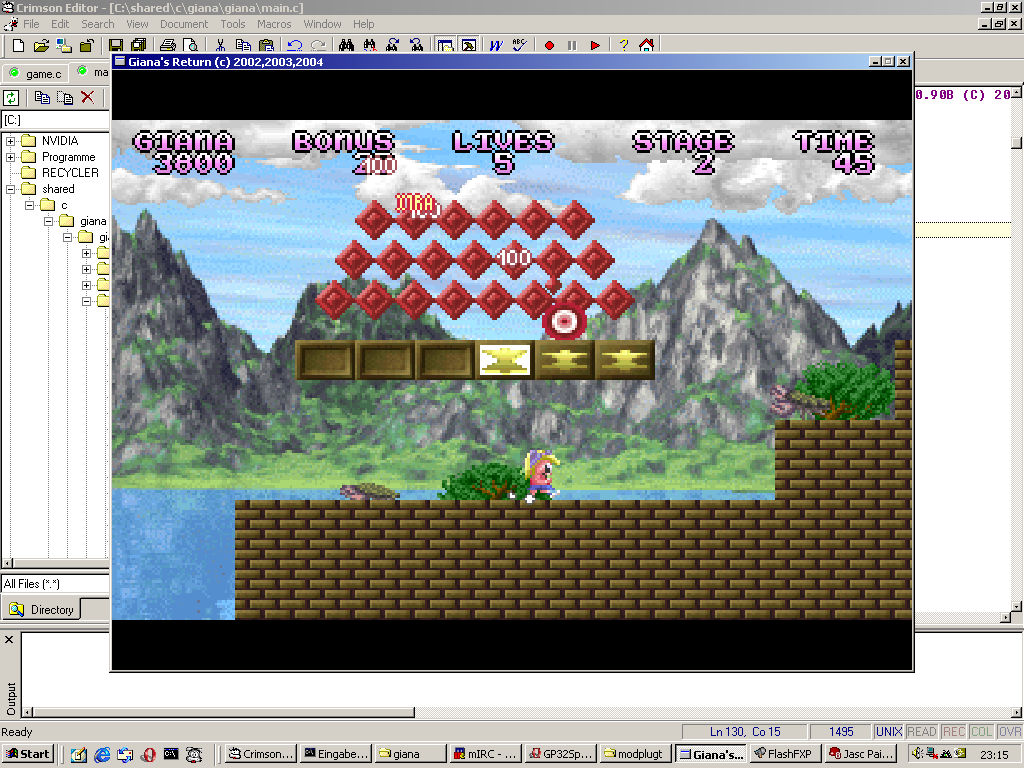Click the UNIX file format indicator
This screenshot has height=768, width=1024.
click(x=889, y=732)
